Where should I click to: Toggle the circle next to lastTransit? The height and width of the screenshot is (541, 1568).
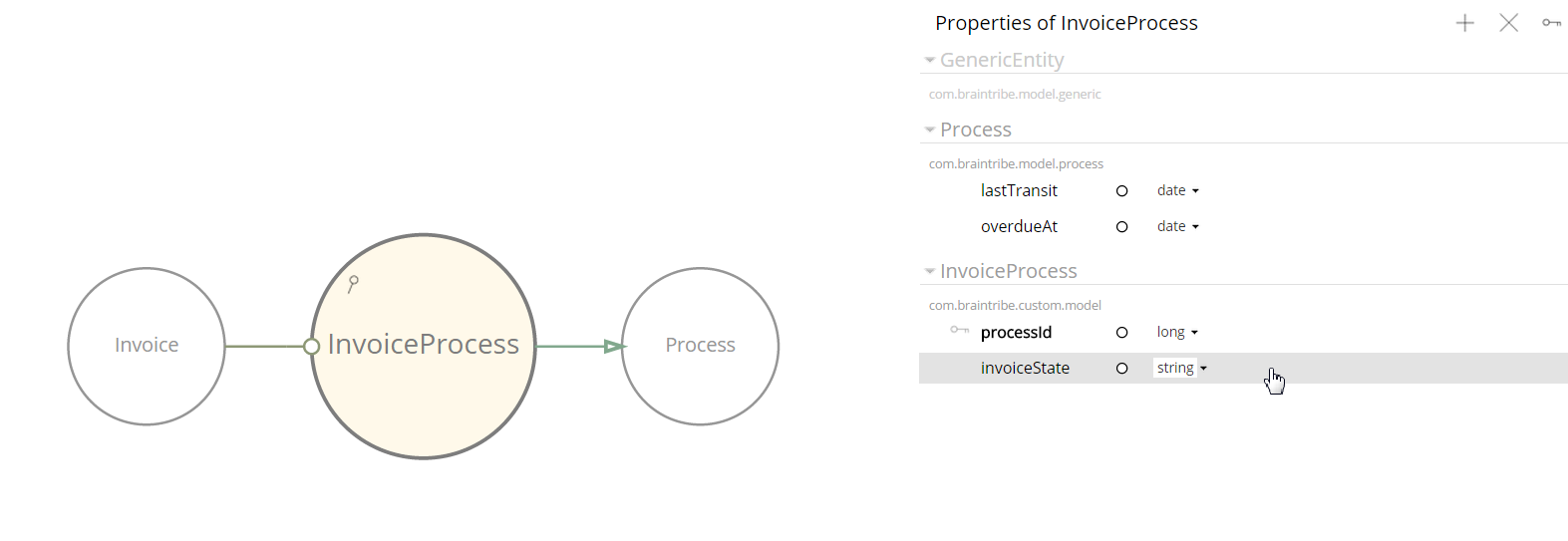pos(1121,191)
